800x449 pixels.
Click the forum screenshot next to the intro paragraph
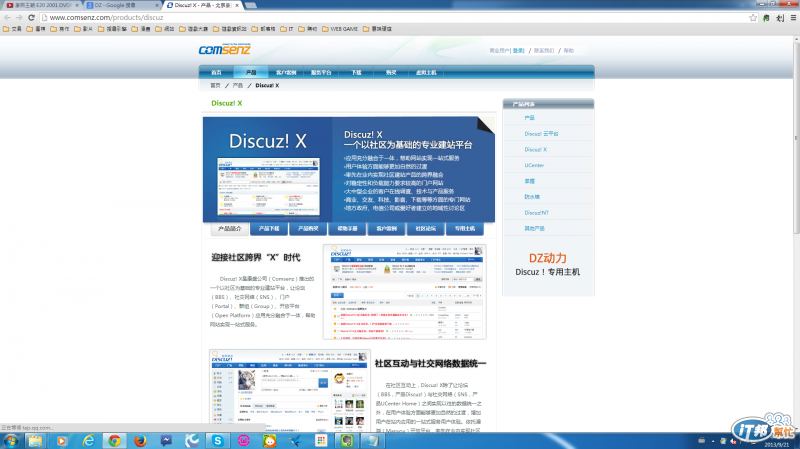click(405, 292)
